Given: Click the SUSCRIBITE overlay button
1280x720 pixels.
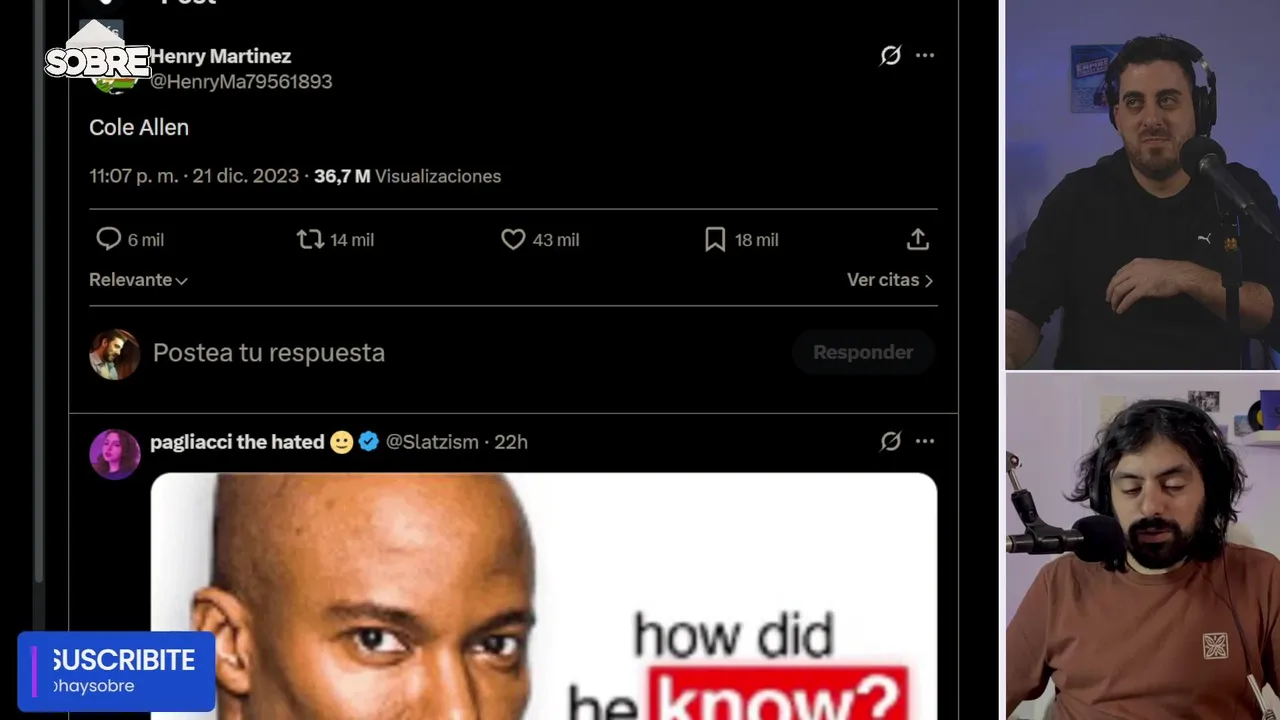Looking at the screenshot, I should pyautogui.click(x=116, y=671).
